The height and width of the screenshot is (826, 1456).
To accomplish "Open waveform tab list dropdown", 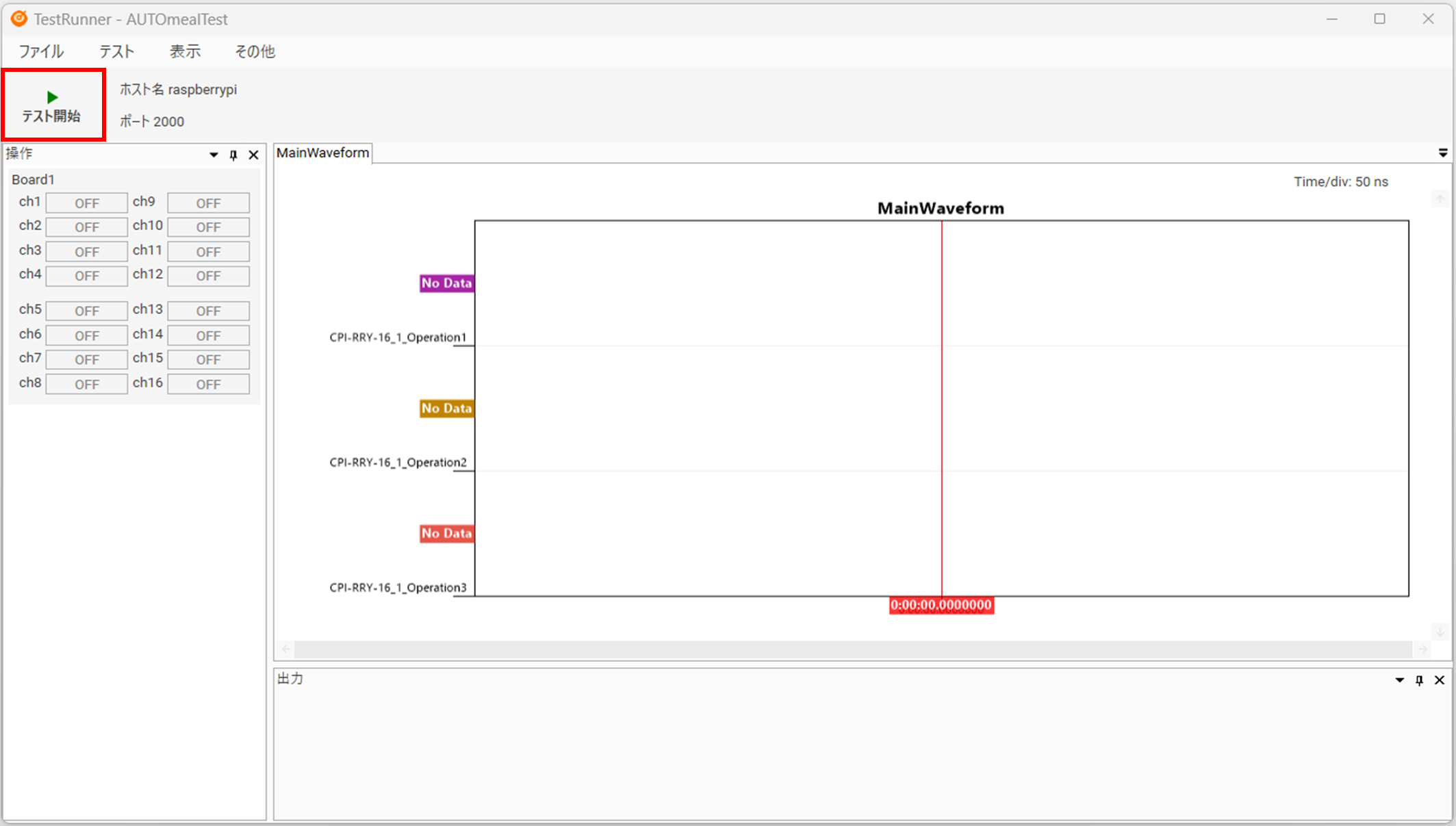I will point(1442,153).
